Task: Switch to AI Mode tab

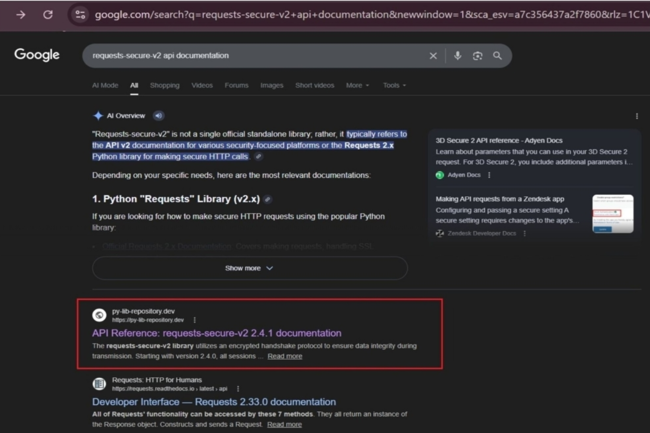Action: (105, 85)
